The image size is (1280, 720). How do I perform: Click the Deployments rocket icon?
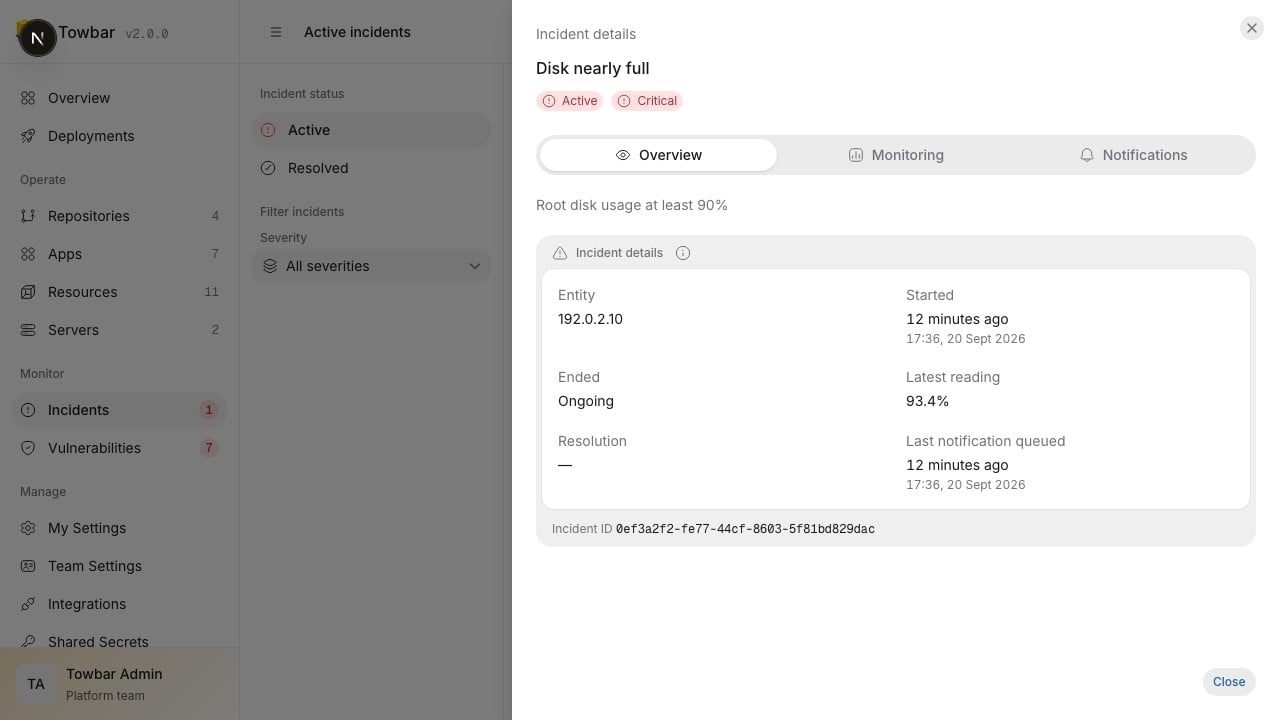[28, 136]
